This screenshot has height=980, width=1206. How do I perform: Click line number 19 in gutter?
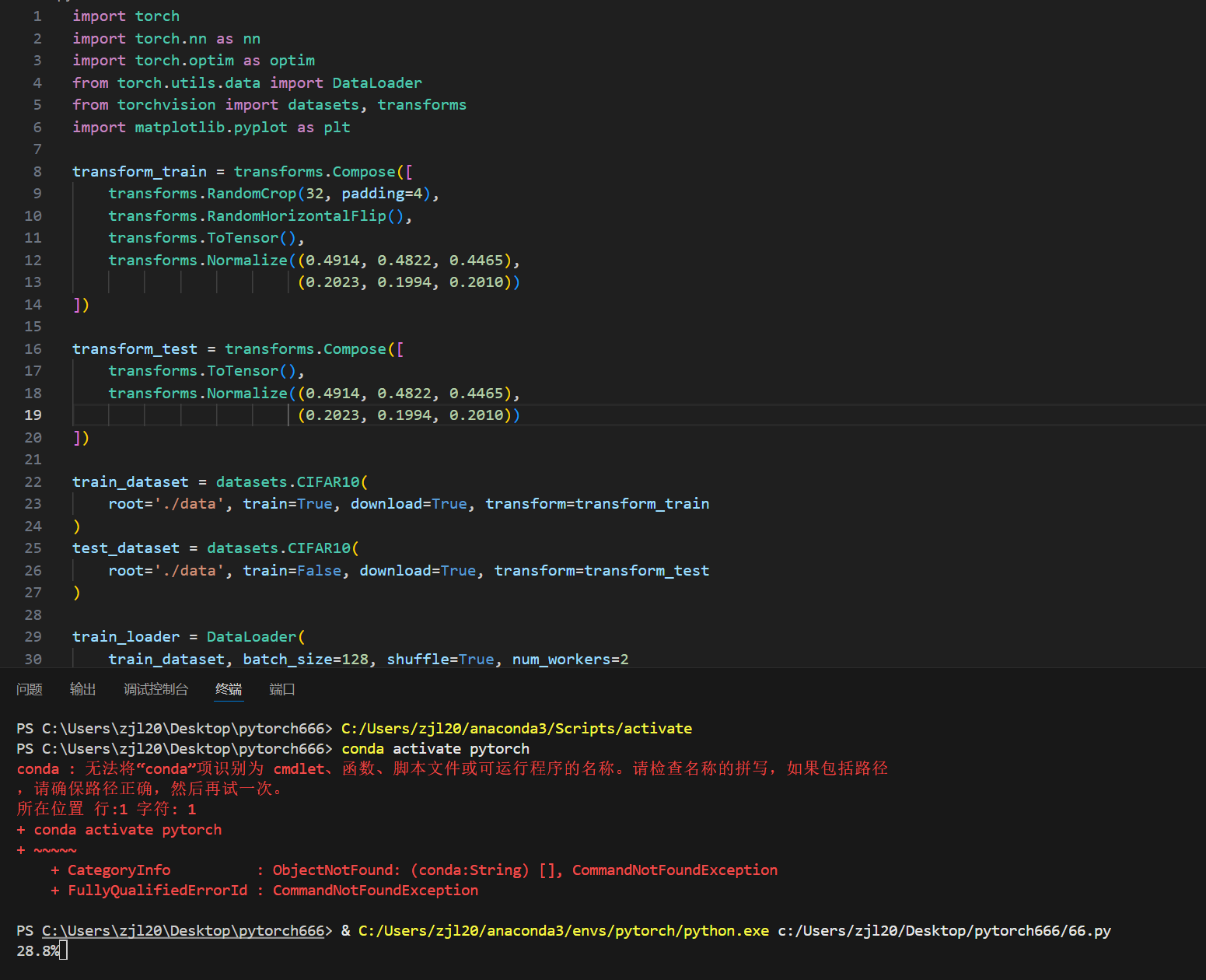pos(33,415)
